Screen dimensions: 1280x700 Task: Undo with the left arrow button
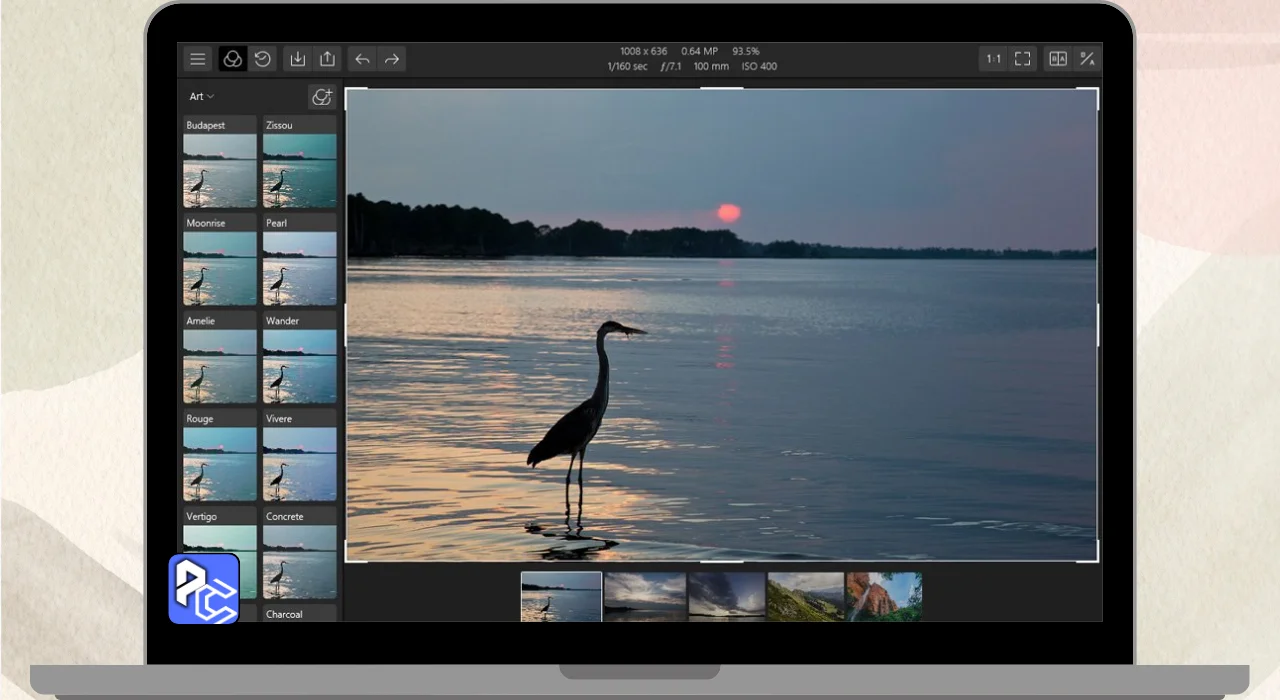pos(362,59)
